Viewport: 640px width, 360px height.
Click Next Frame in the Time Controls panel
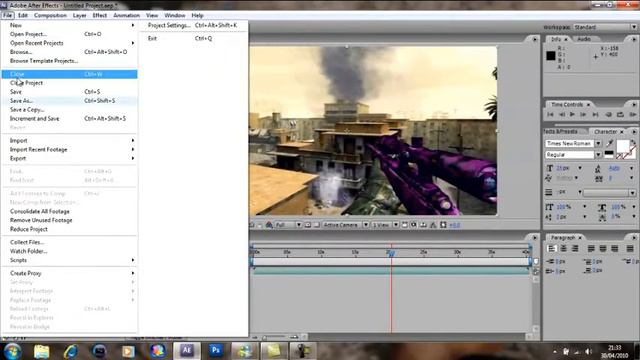(583, 115)
